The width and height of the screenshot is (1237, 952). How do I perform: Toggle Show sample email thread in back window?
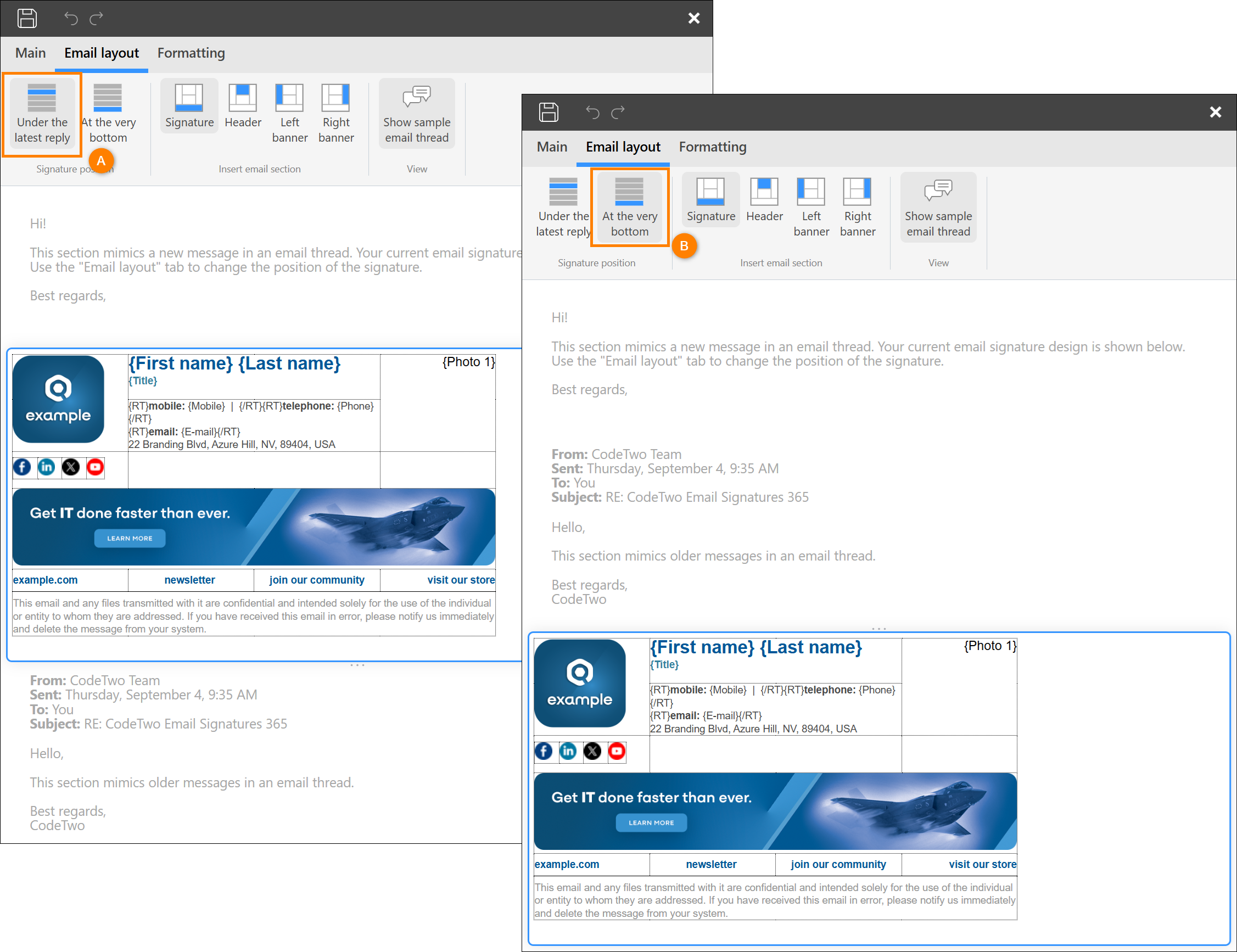click(x=417, y=114)
